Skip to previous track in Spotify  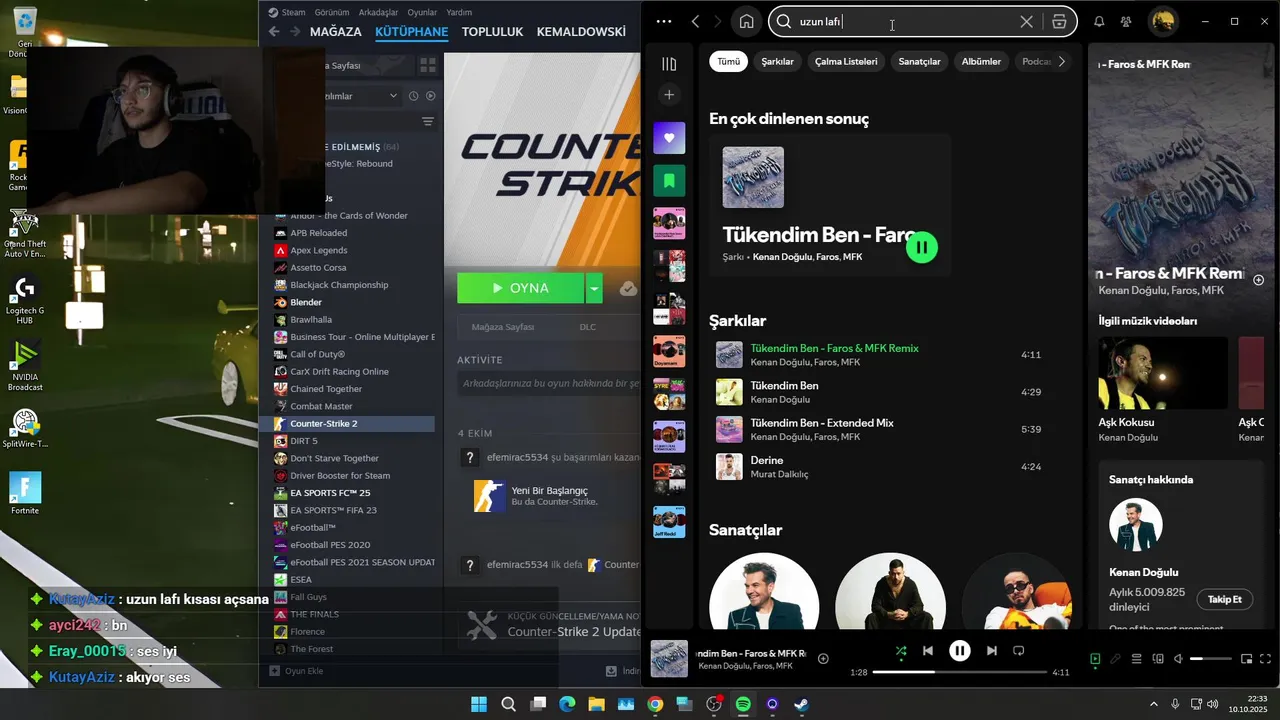(928, 651)
